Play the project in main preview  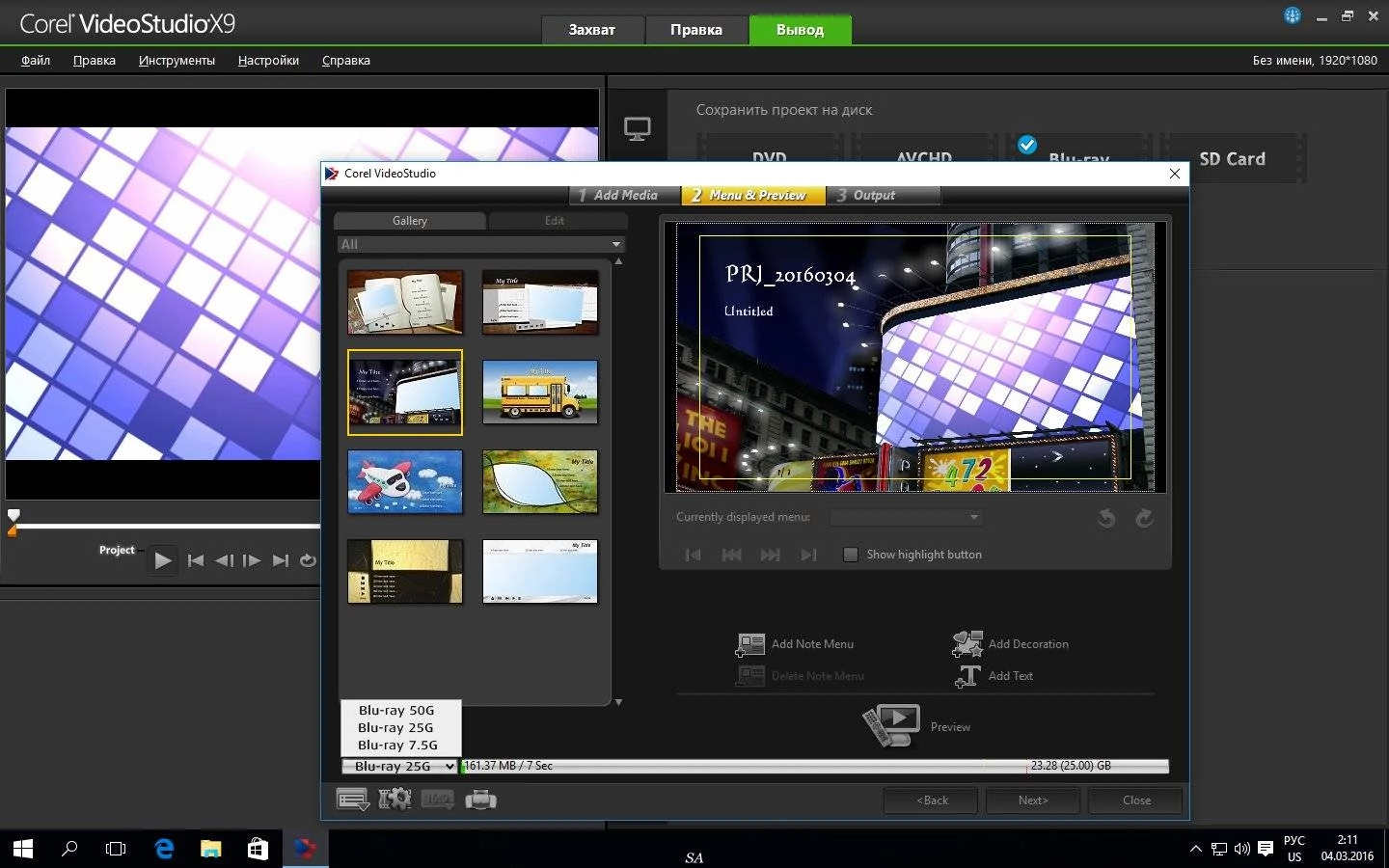click(162, 560)
